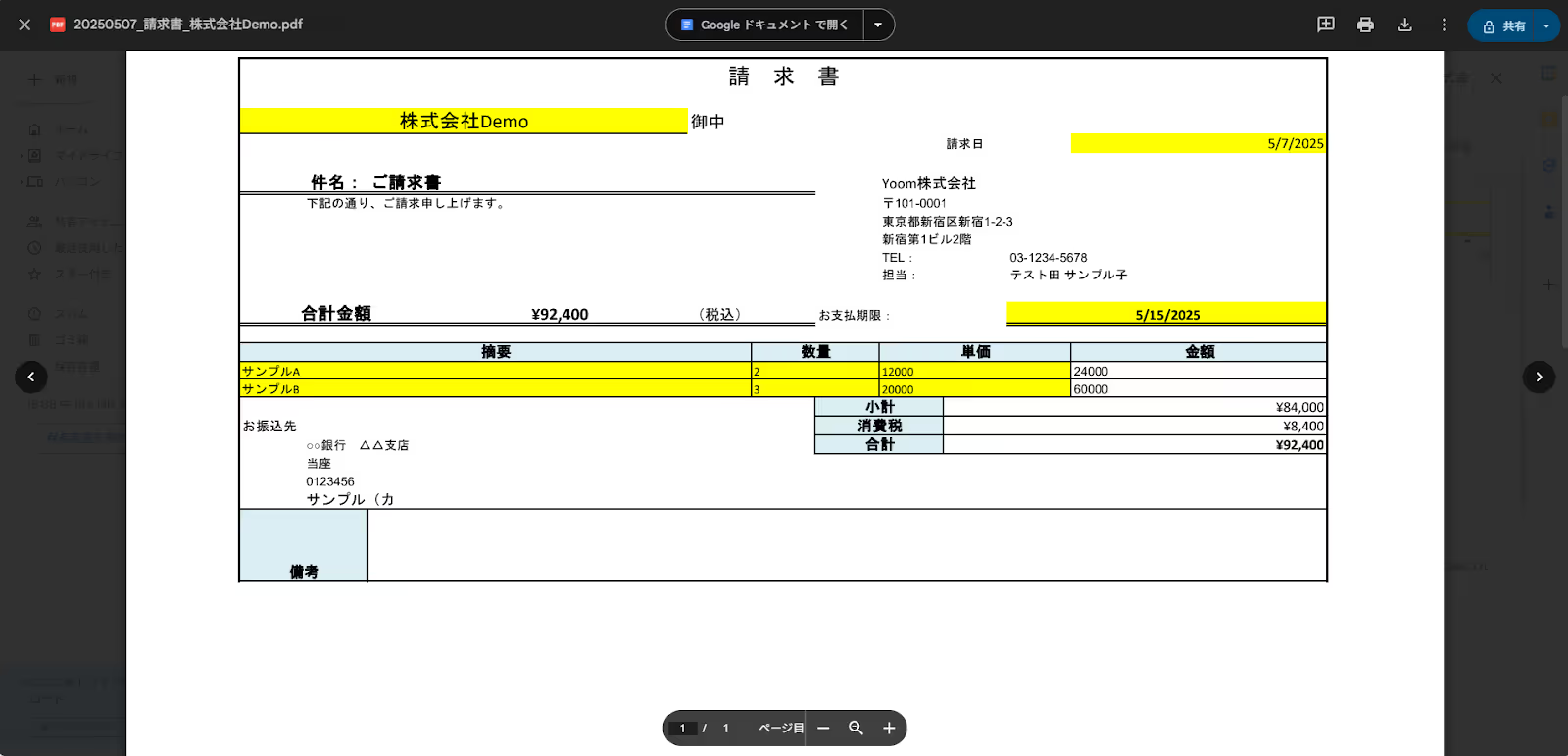Expand the arrow beside the 共有 button
Screen dimensions: 1568x756
1546,25
